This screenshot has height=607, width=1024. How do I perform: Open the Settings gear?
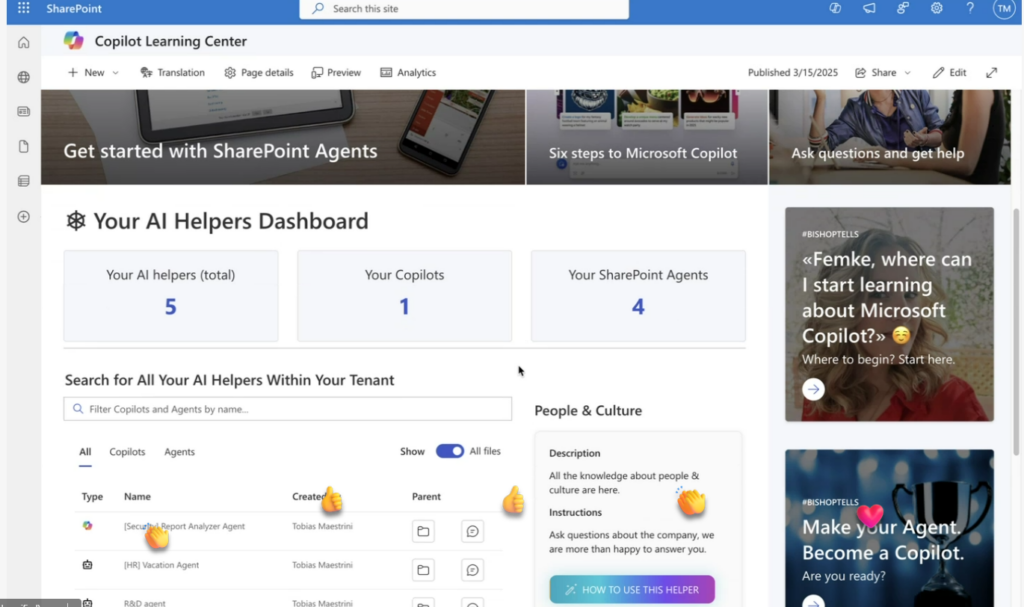[x=936, y=8]
